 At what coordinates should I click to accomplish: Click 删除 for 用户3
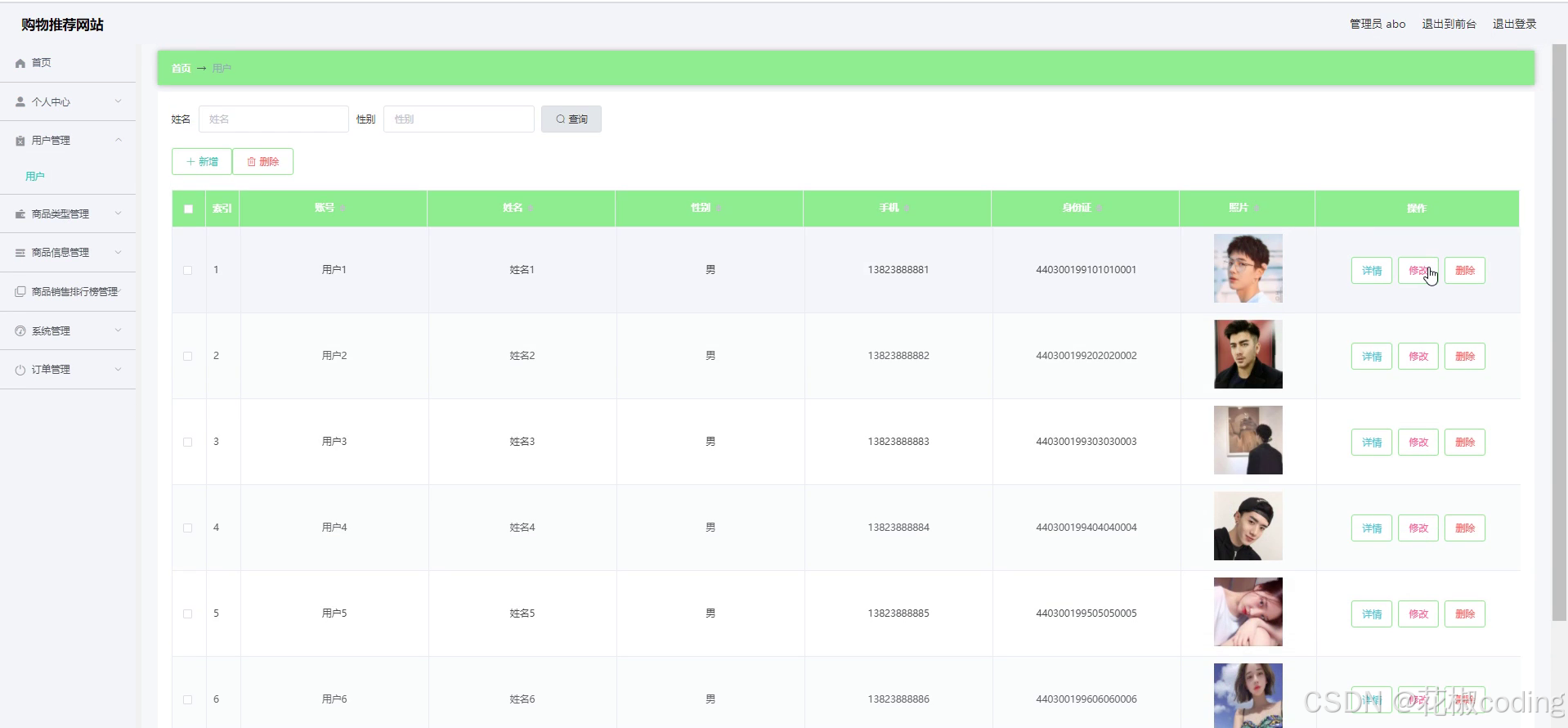click(1465, 443)
